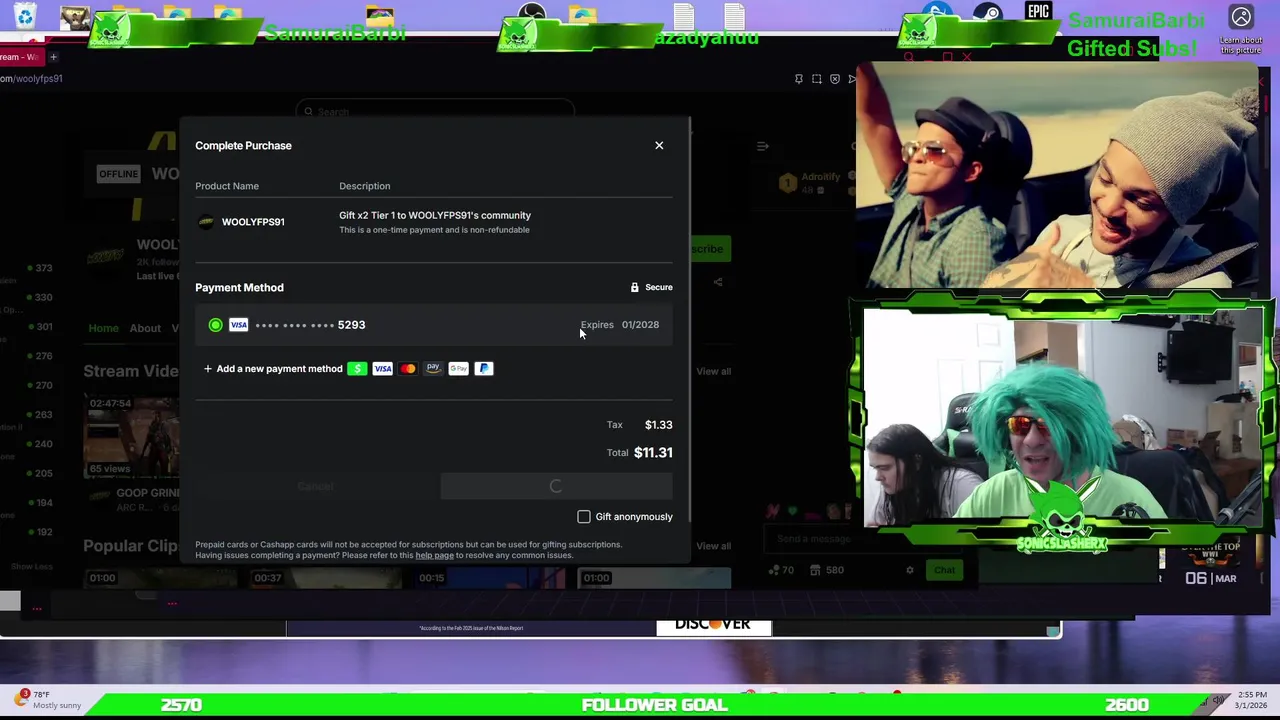
Task: Click the sidebar channel with 301 viewers
Action: (42, 327)
